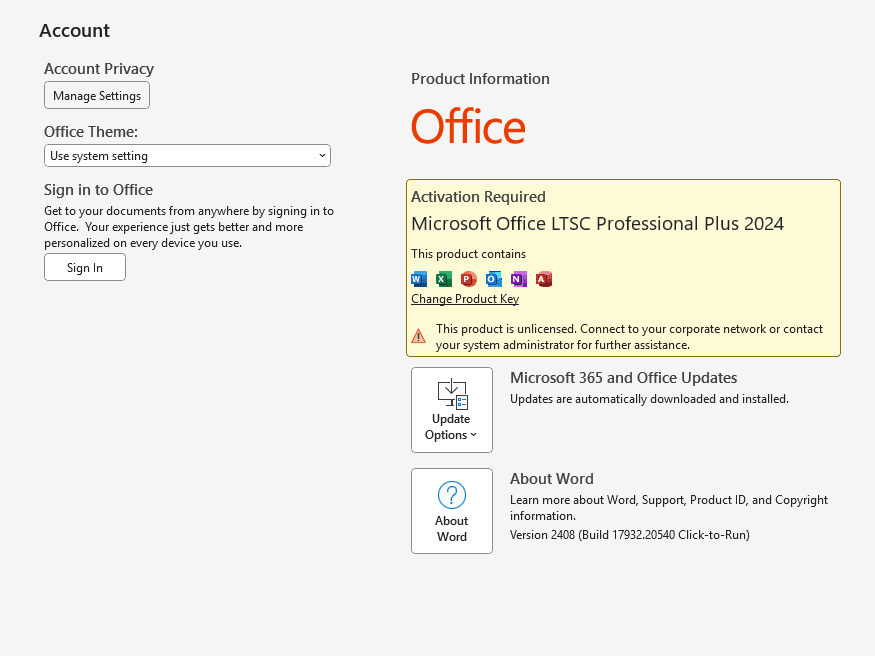
Task: Click the Account page title
Action: 75,31
